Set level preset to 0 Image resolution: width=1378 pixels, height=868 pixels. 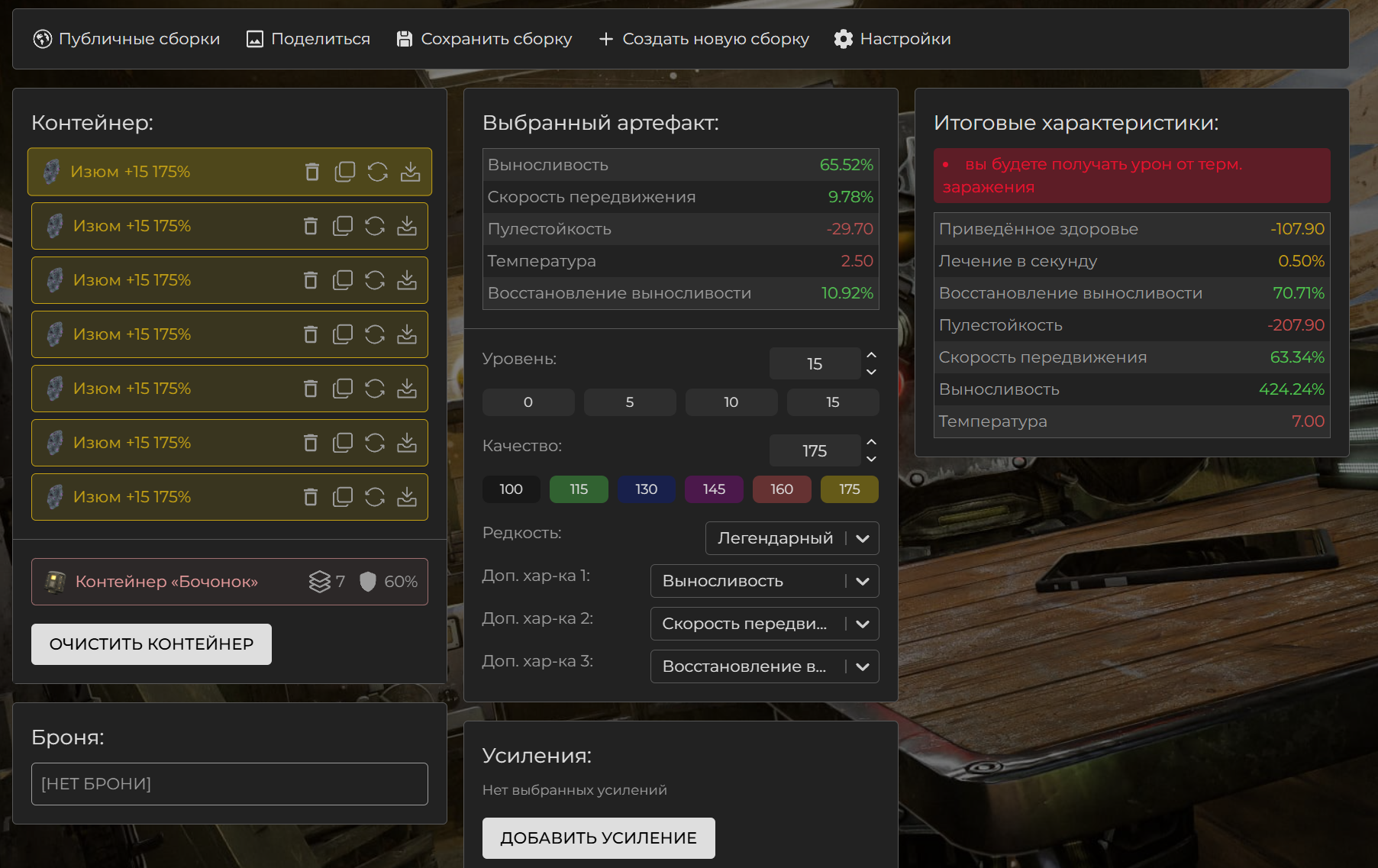click(528, 402)
